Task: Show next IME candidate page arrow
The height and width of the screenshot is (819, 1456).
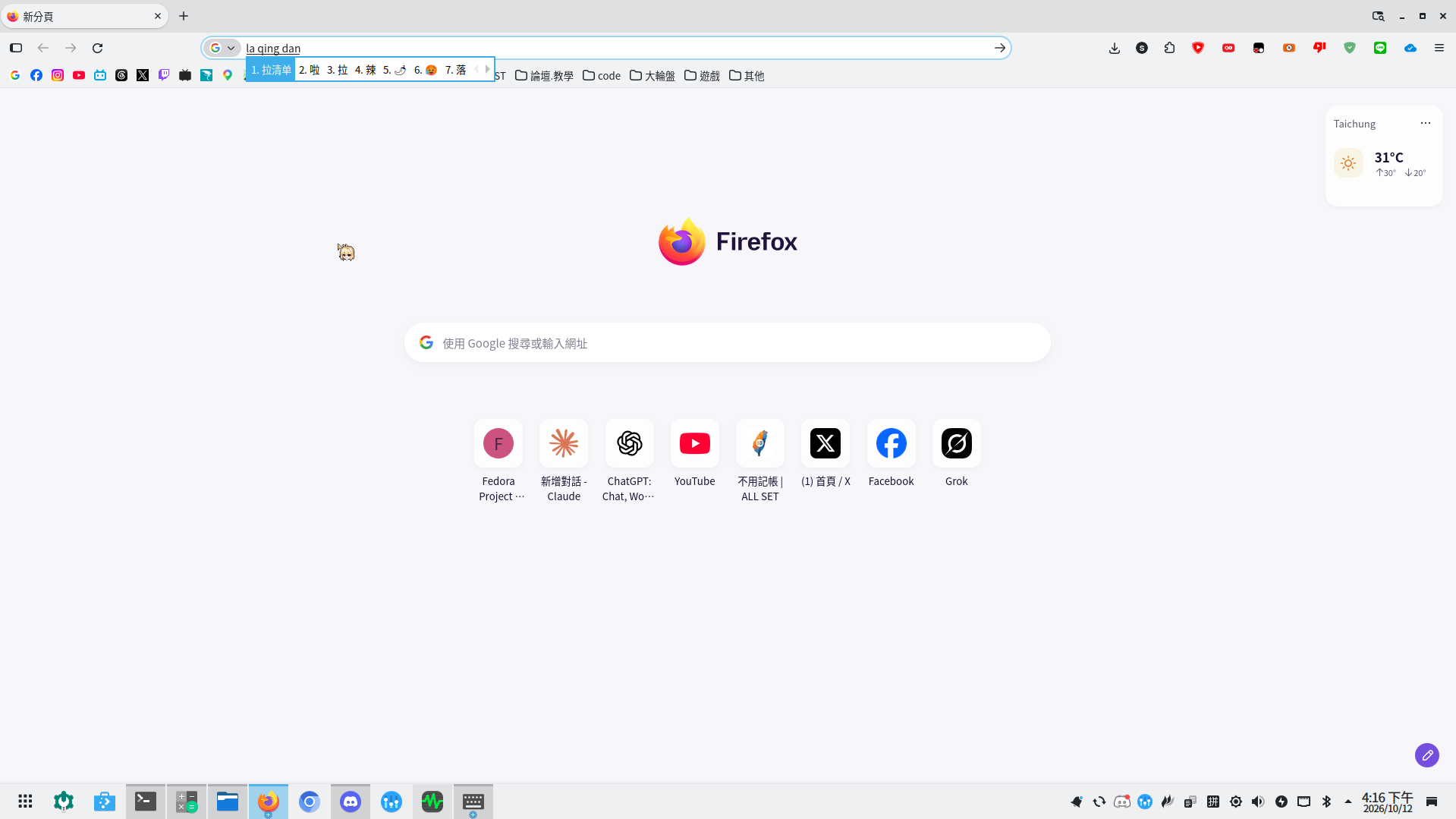Action: click(x=487, y=69)
